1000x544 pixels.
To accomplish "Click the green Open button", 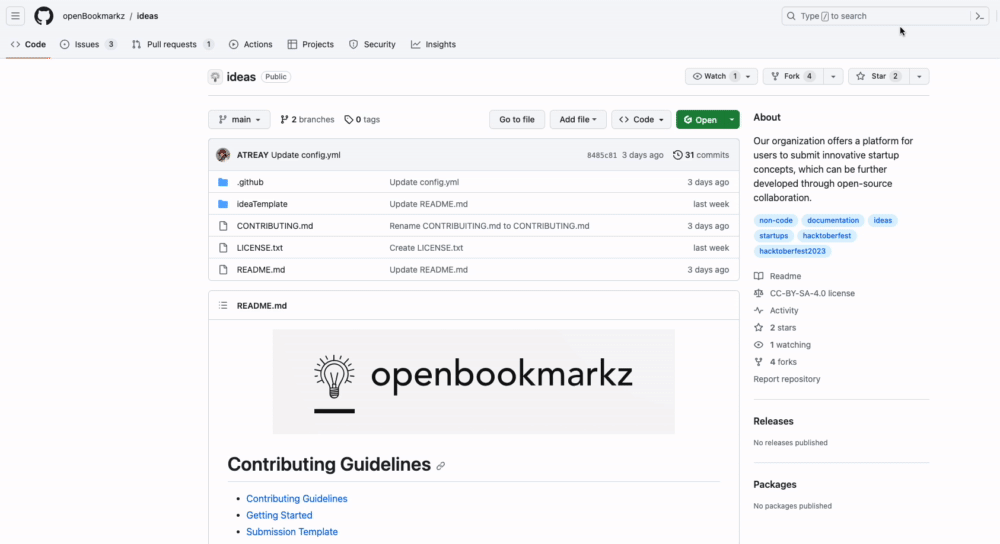I will pos(700,119).
